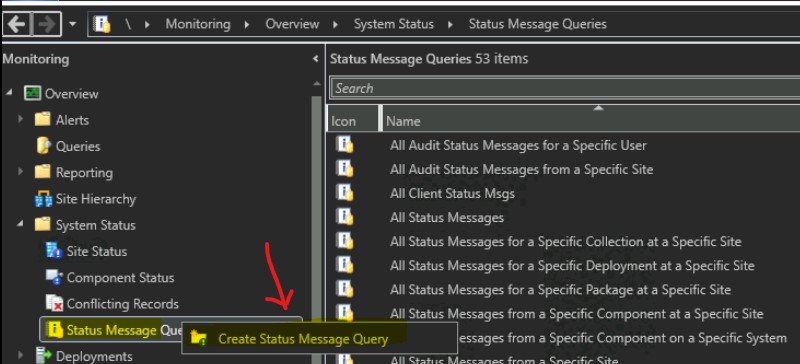
Task: Select Status Message Queries in the breadcrumb
Action: click(x=538, y=24)
